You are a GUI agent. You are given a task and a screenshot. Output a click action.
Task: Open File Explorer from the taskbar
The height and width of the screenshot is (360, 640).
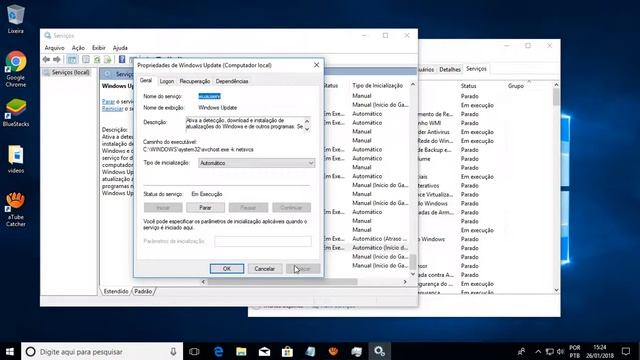coord(241,351)
